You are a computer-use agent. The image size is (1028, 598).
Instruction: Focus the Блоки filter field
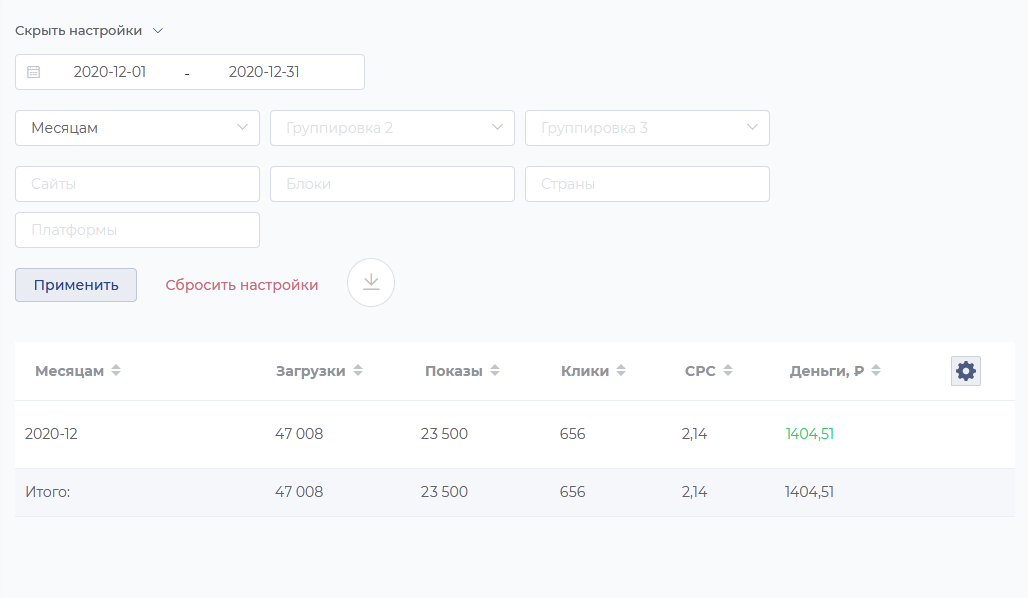392,184
